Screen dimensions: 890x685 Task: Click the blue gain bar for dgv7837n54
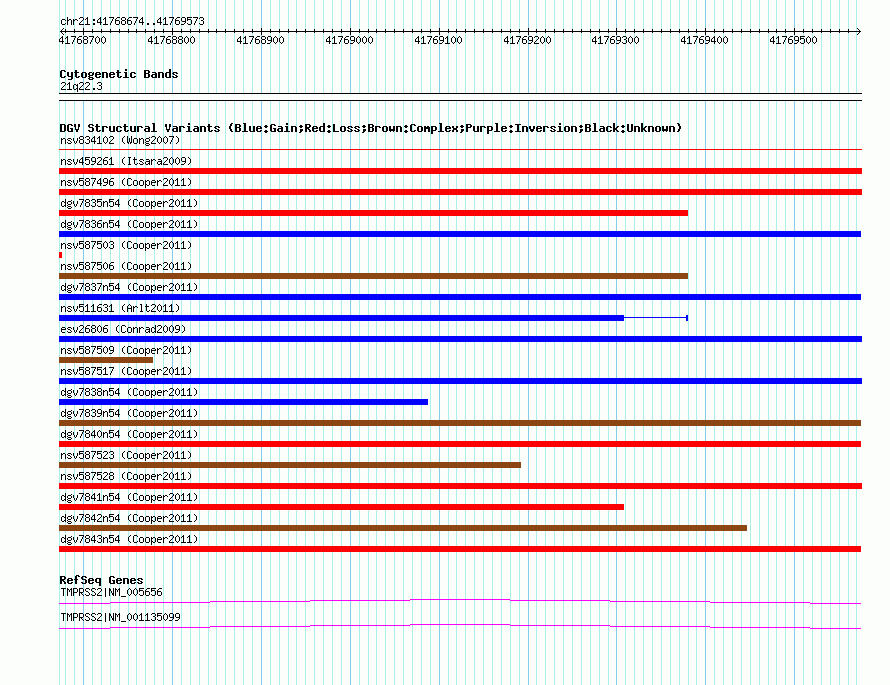460,297
